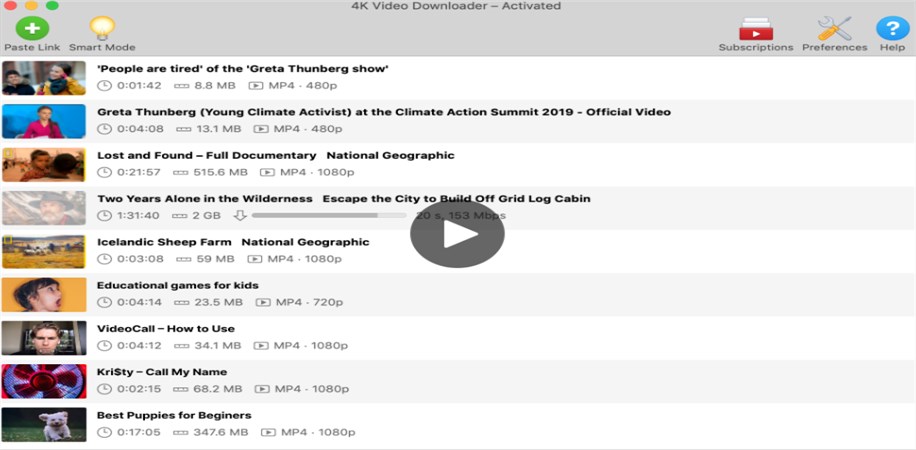Screen dimensions: 916x450
Task: Click clock icon beside 0:17:05 duration
Action: pos(104,432)
